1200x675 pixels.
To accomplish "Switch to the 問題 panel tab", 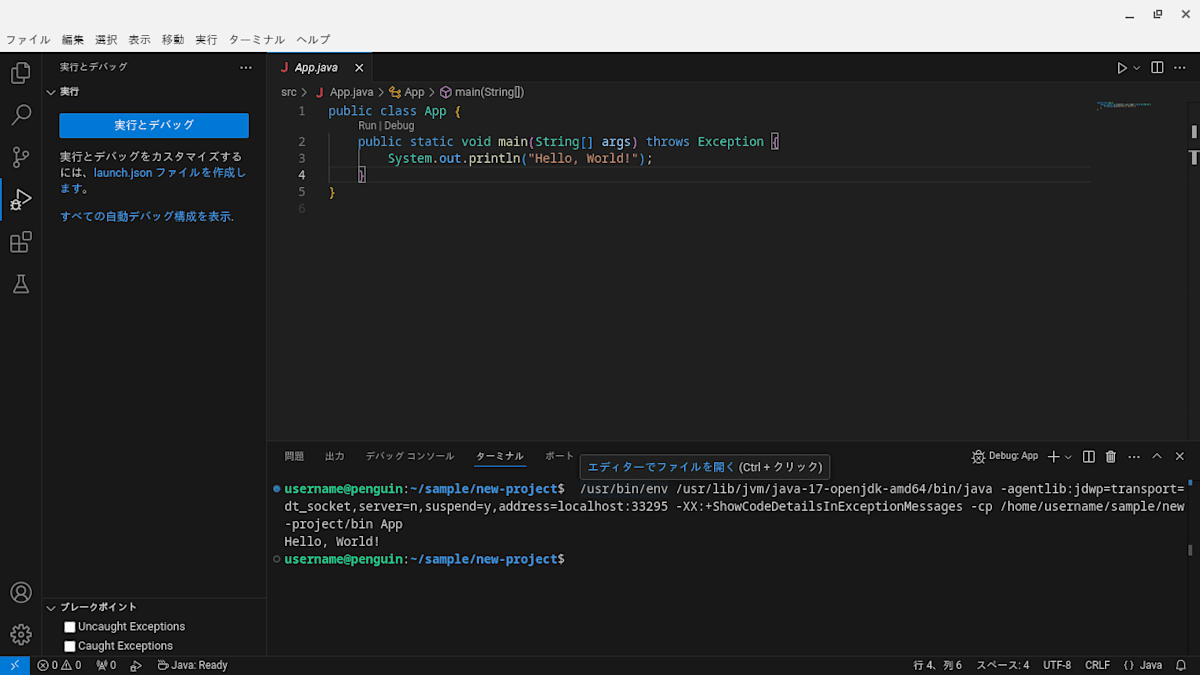I will click(294, 456).
